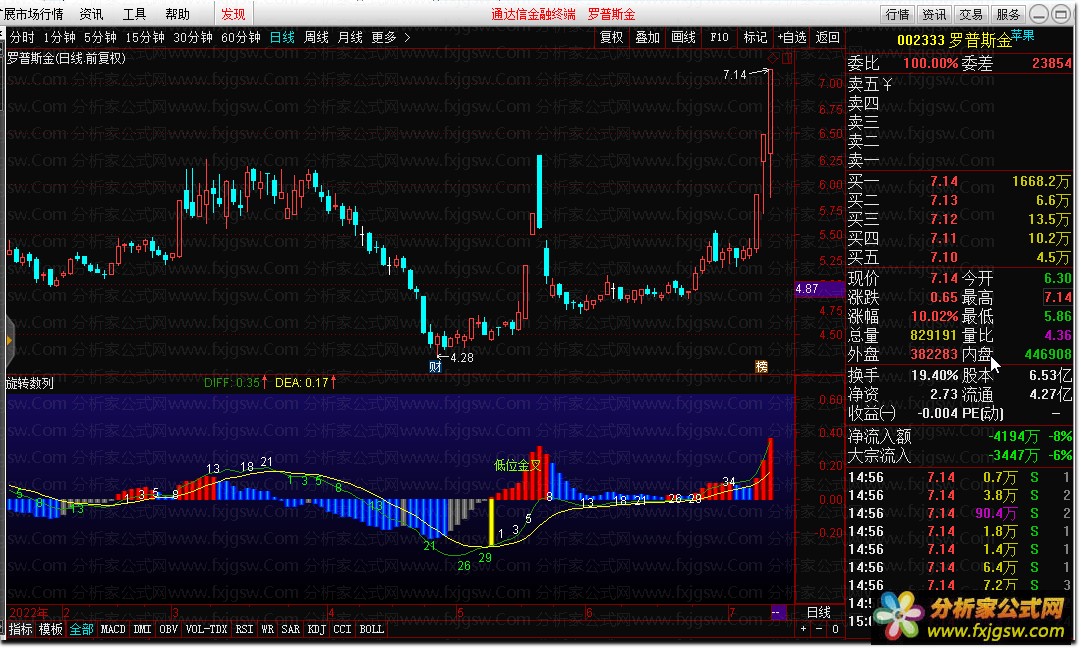Click the purple -- box on the date axis

coord(777,612)
